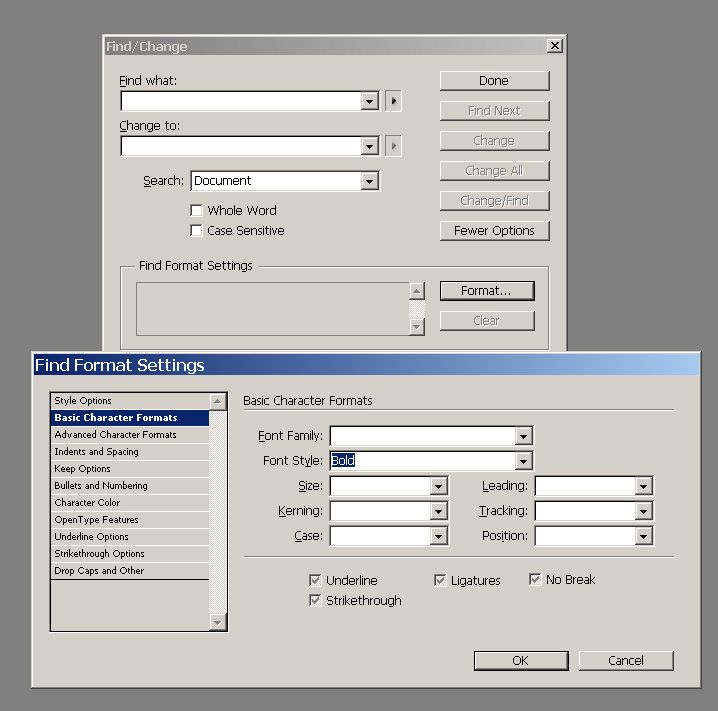Toggle the Strikethrough checkbox
The image size is (718, 711).
pyautogui.click(x=315, y=600)
